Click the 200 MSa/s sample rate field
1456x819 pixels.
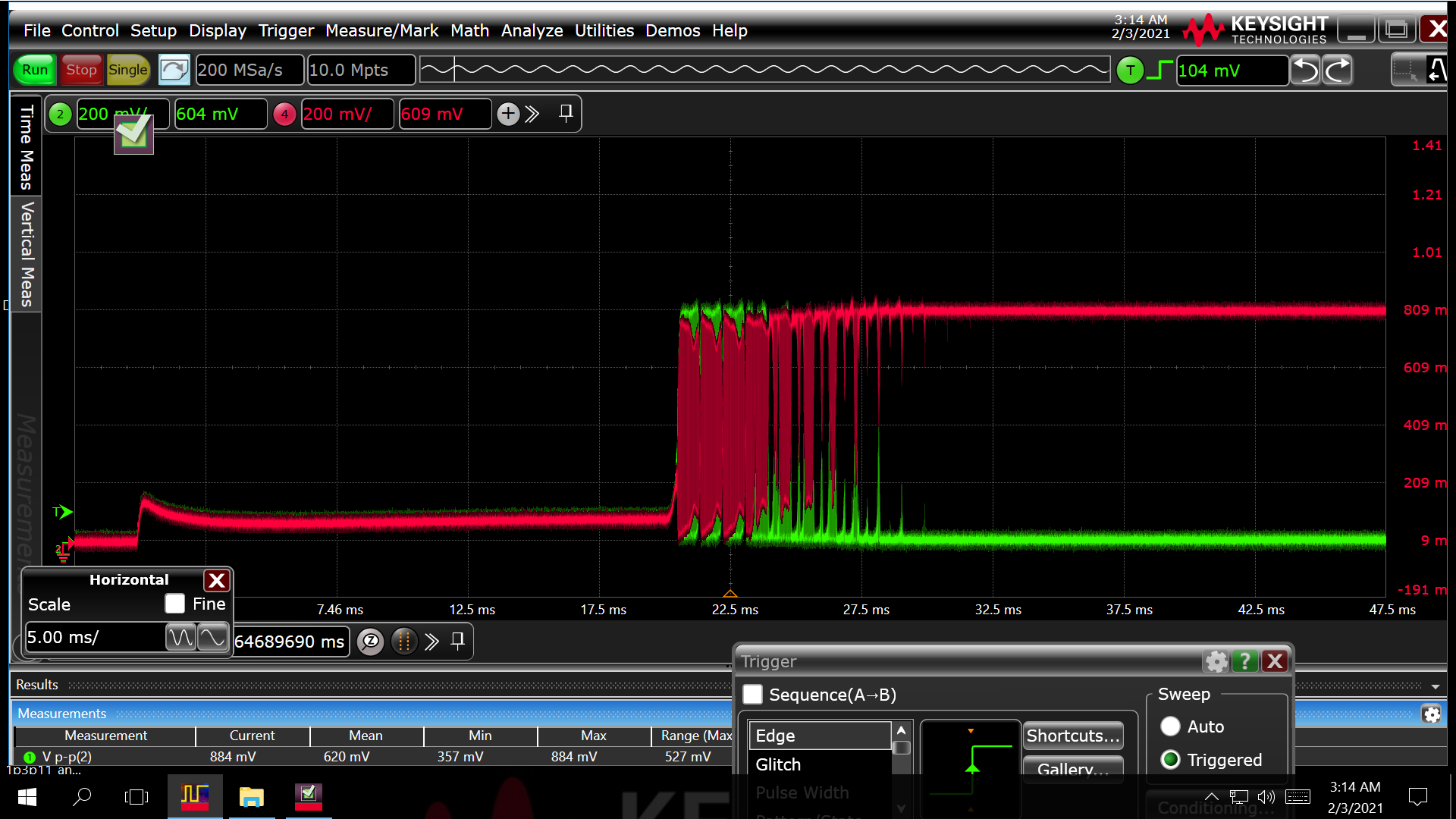tap(249, 70)
